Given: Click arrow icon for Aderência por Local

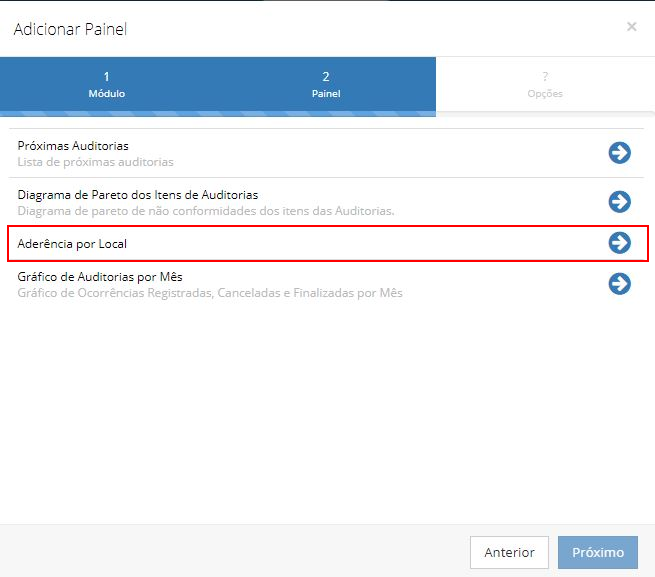Looking at the screenshot, I should [619, 243].
